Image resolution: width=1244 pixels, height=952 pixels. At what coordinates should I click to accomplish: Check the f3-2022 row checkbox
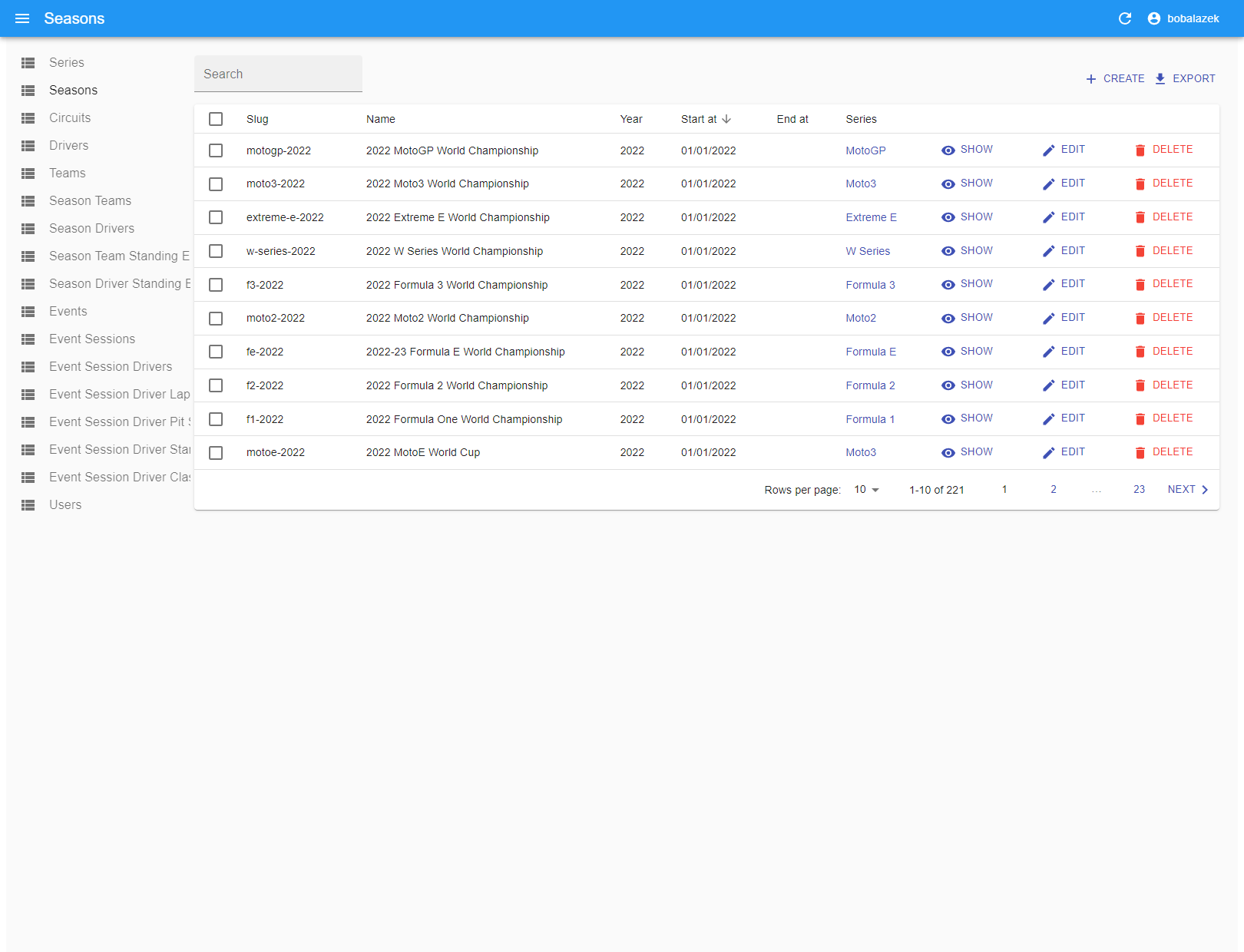pos(216,285)
